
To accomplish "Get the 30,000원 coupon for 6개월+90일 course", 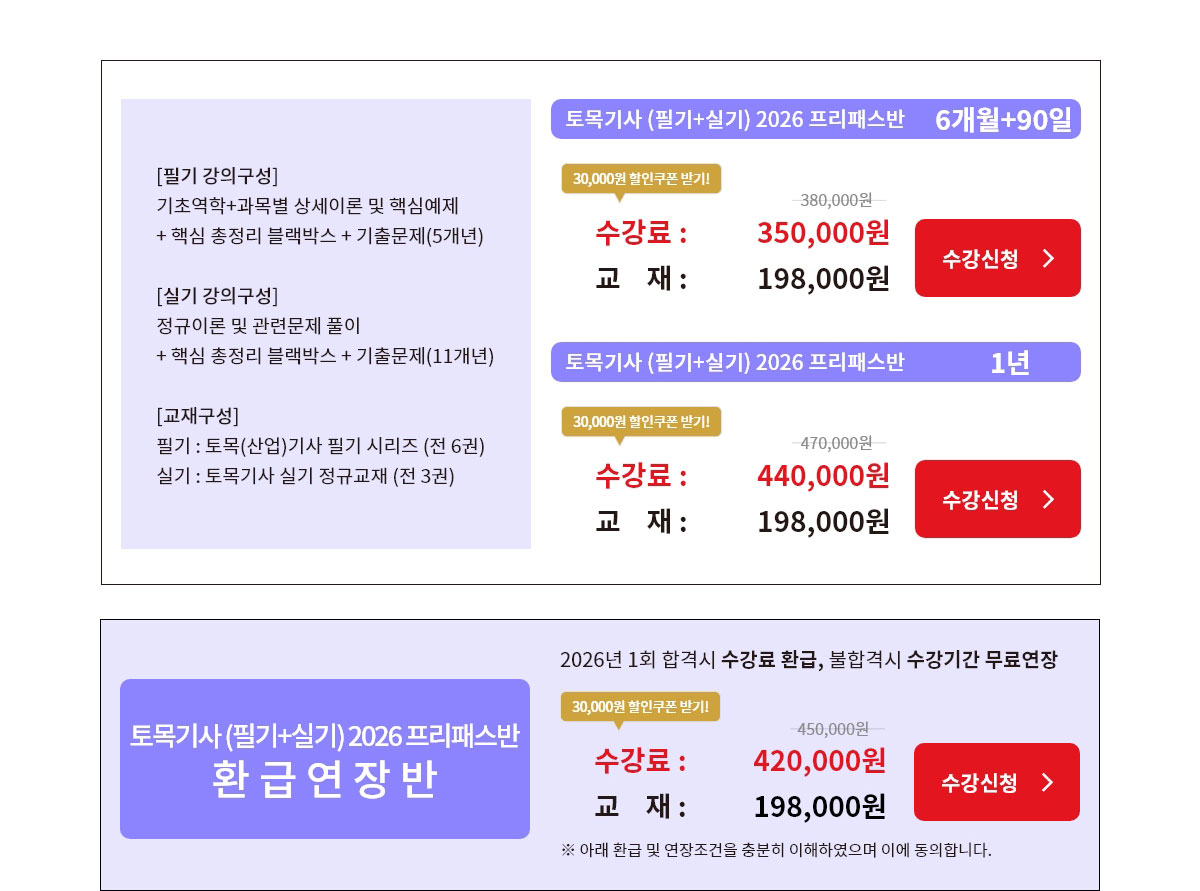I will [641, 179].
